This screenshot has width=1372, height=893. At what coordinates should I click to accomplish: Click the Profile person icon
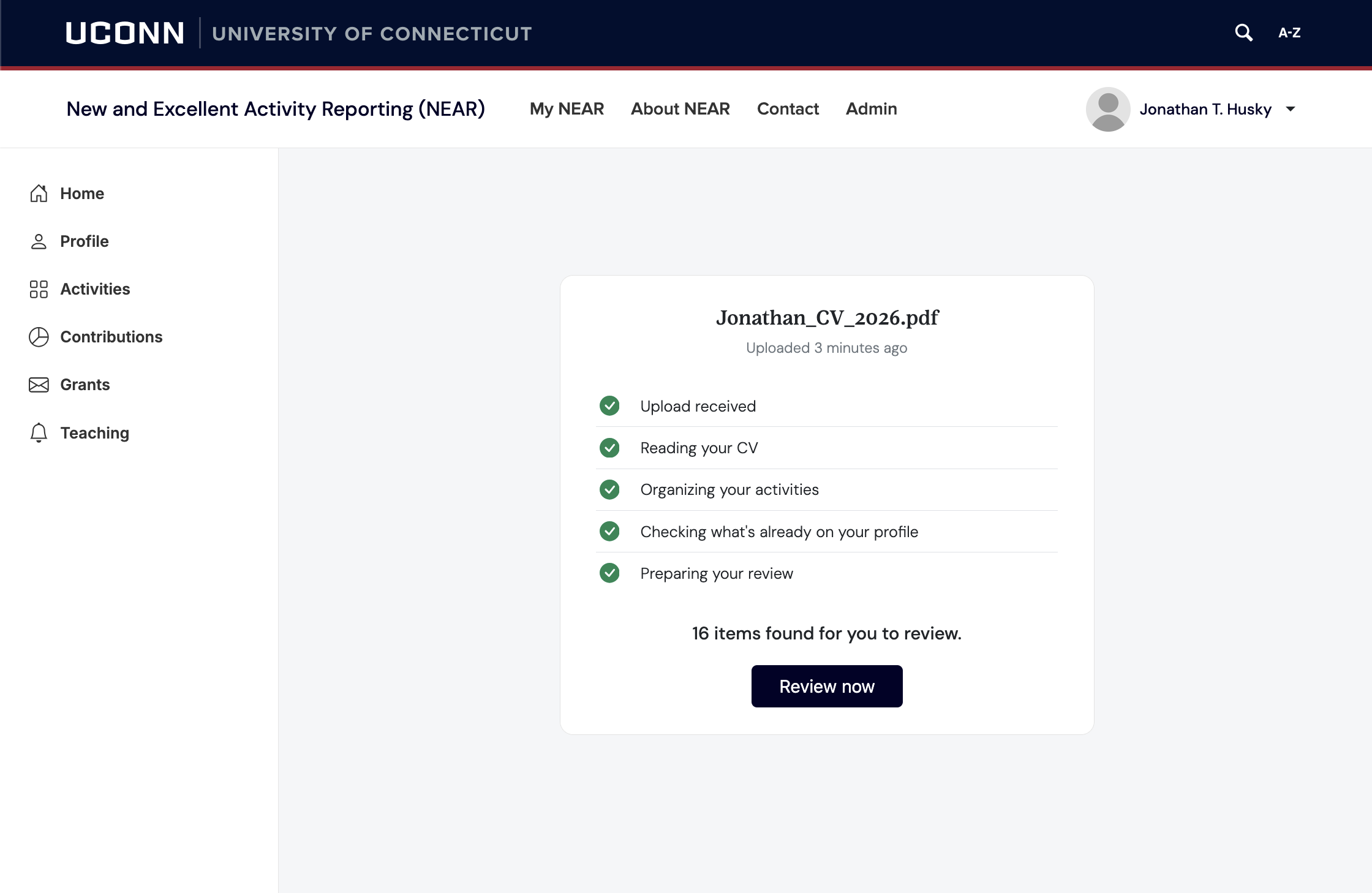point(39,241)
